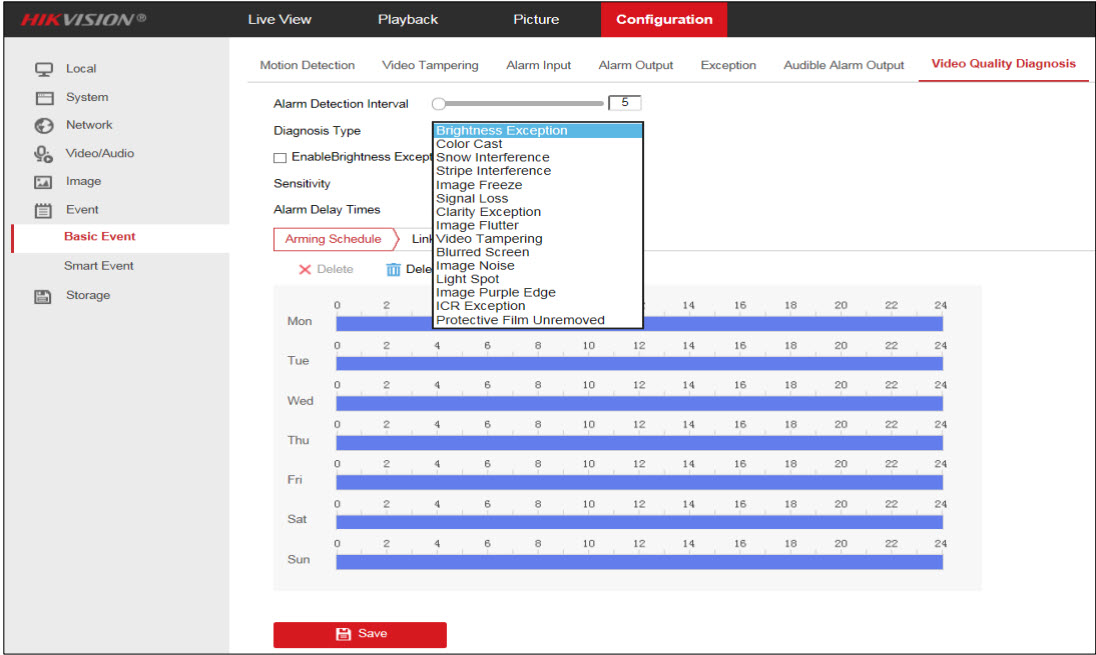The image size is (1096, 655).
Task: Switch to the Playback menu
Action: (x=408, y=19)
